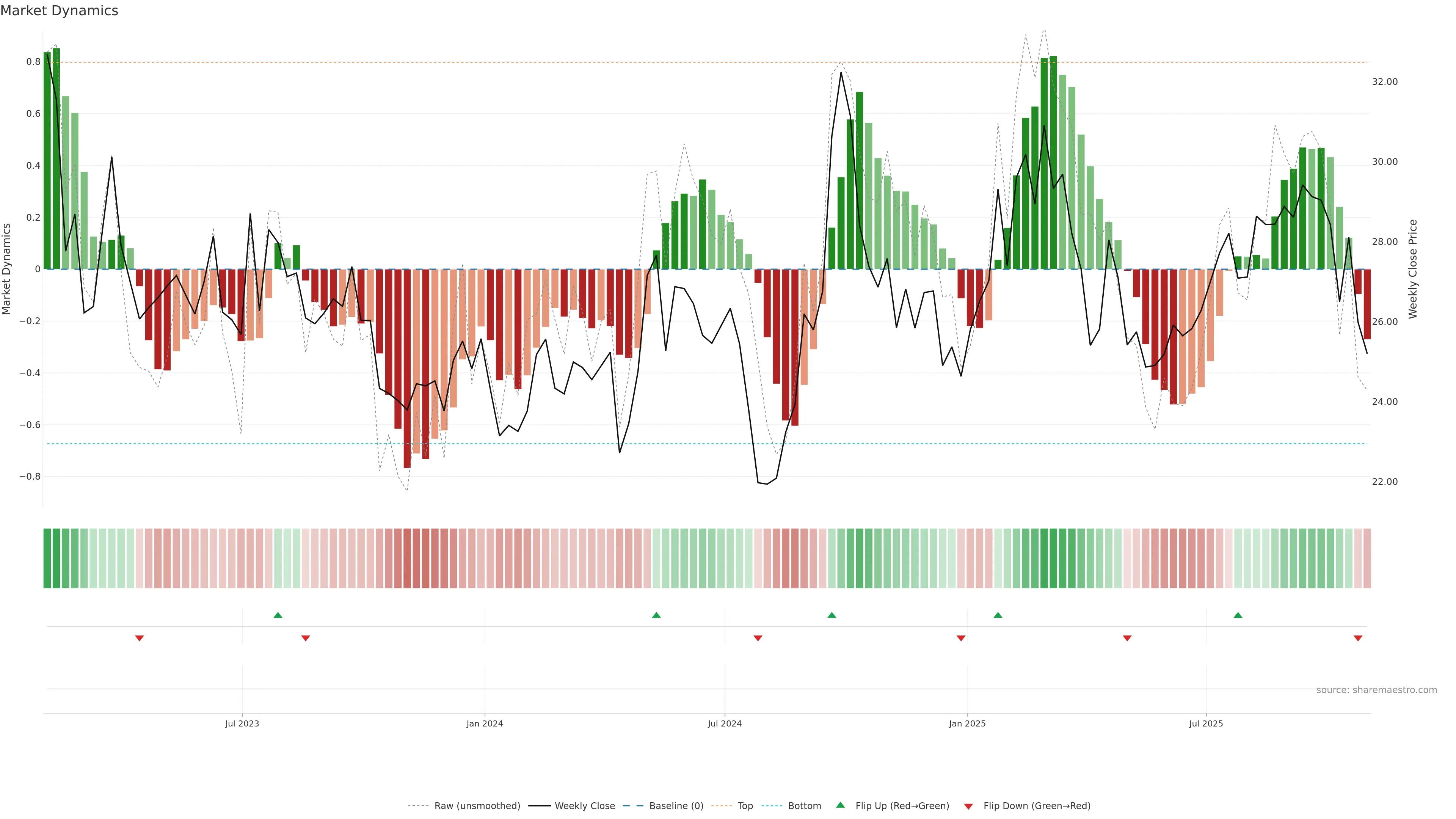This screenshot has width=1456, height=819.
Task: Click the green flip-up marker just after Jan 2025
Action: point(998,615)
